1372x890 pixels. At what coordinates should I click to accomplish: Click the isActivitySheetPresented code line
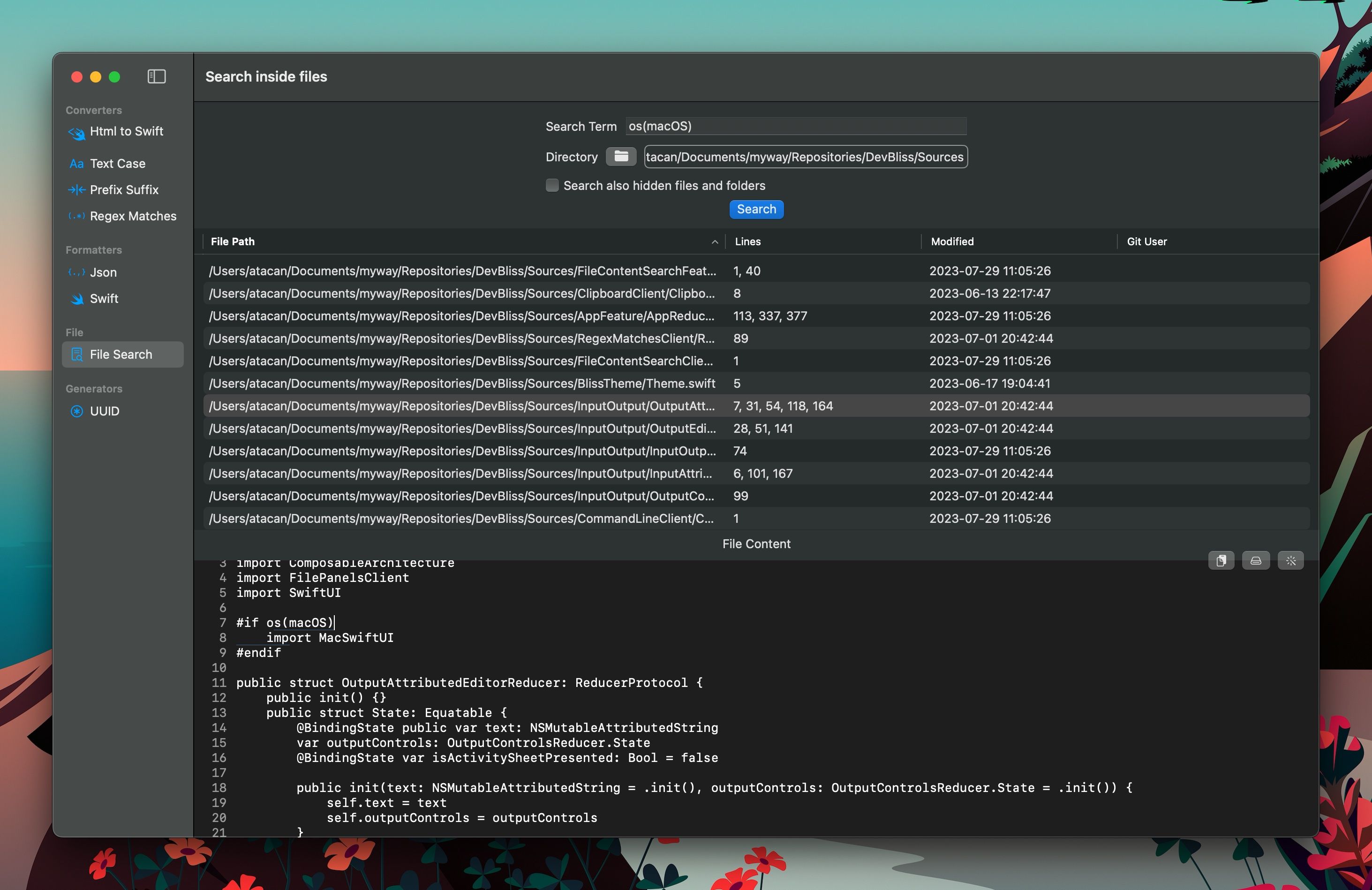pyautogui.click(x=507, y=757)
